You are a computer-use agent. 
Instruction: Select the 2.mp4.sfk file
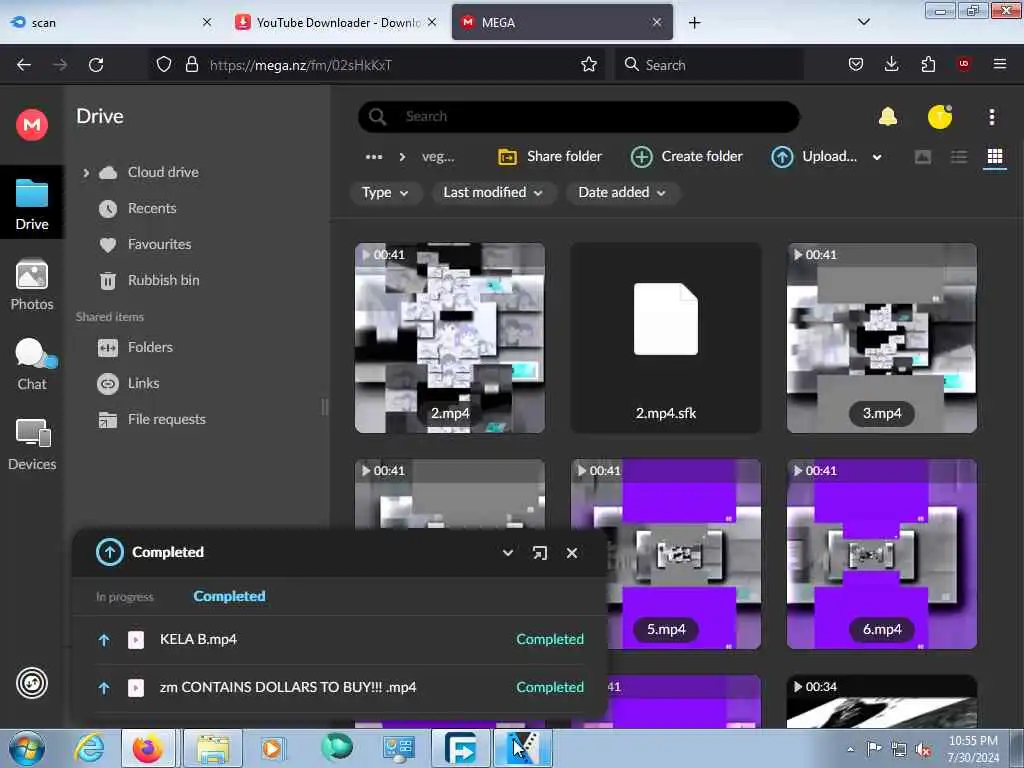tap(665, 338)
